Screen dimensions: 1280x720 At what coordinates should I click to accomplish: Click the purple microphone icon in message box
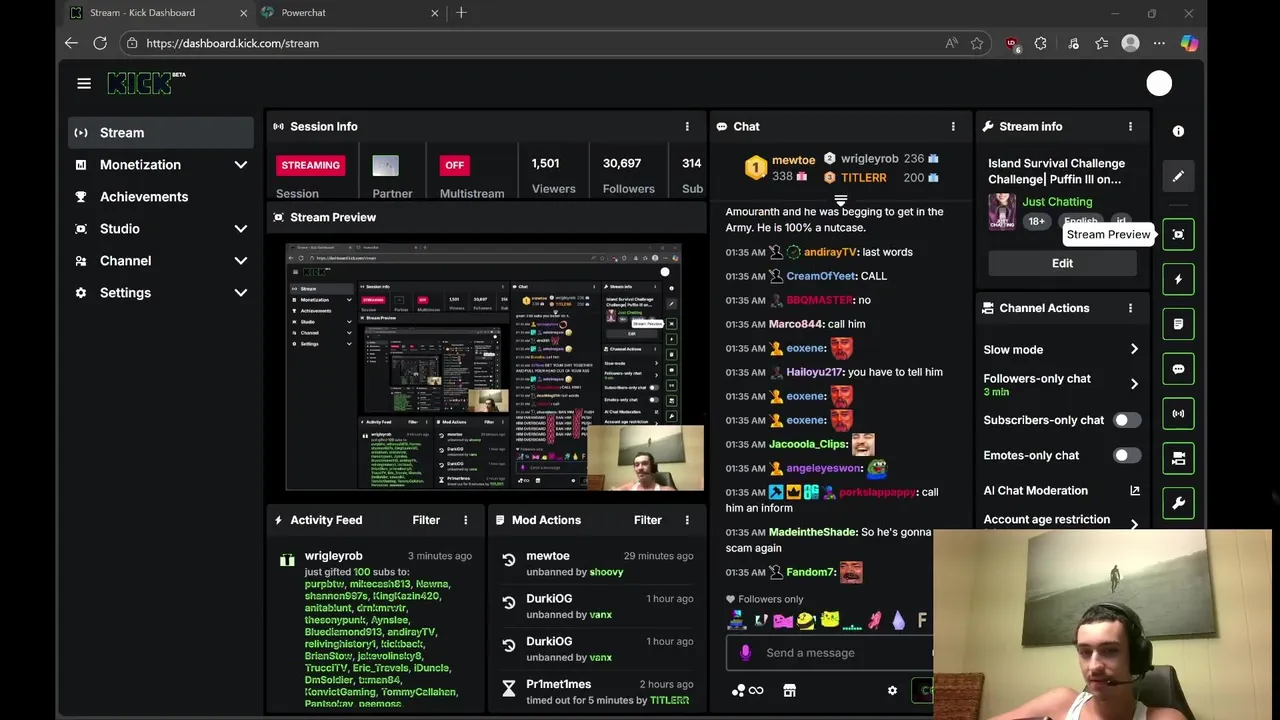tap(745, 652)
